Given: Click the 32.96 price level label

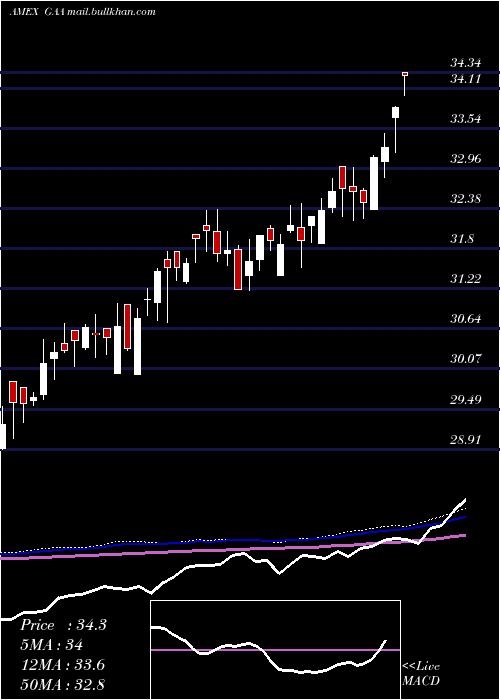Looking at the screenshot, I should click(x=466, y=158).
